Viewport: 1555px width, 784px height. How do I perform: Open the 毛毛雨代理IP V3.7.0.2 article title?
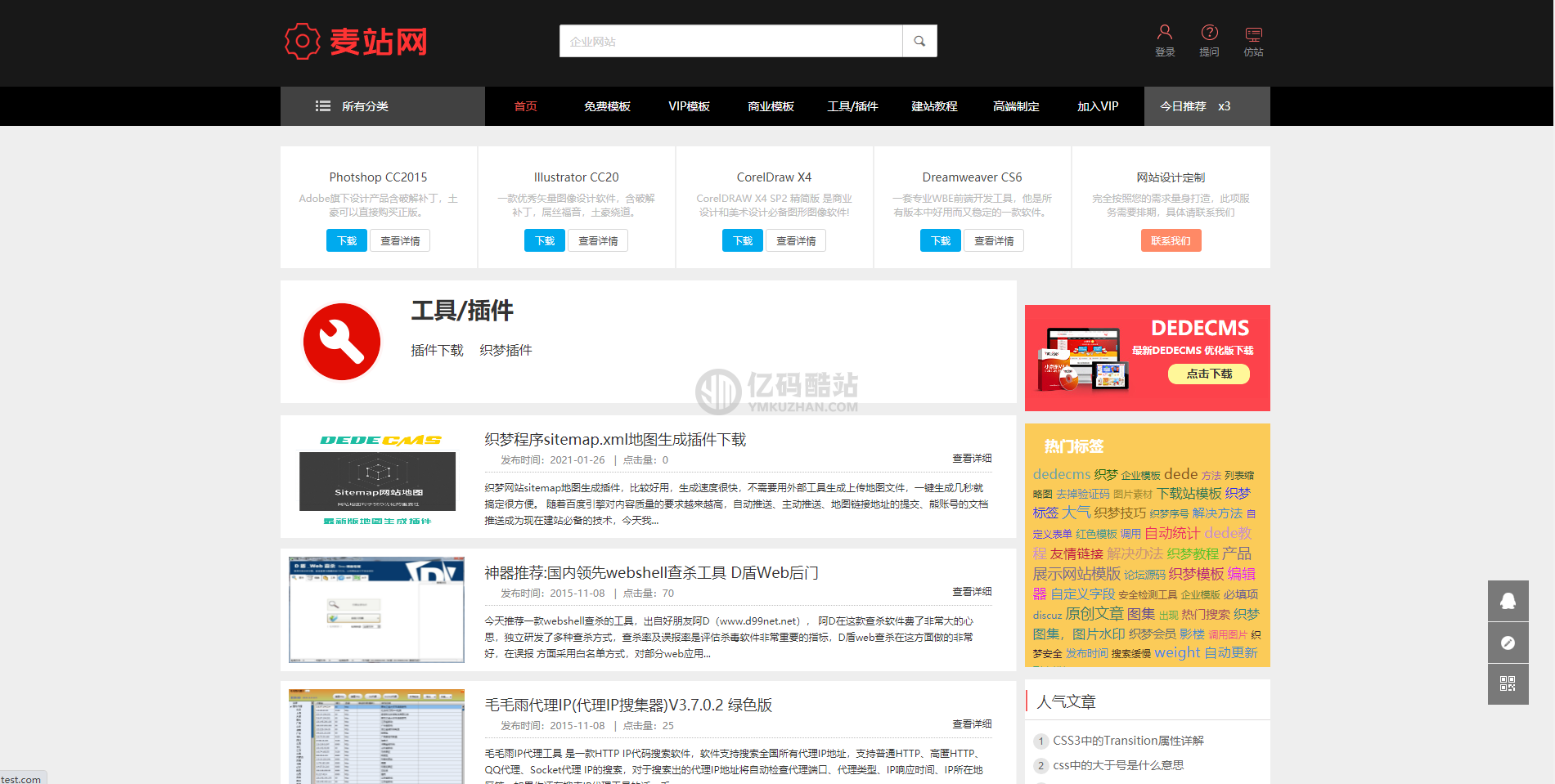coord(628,705)
